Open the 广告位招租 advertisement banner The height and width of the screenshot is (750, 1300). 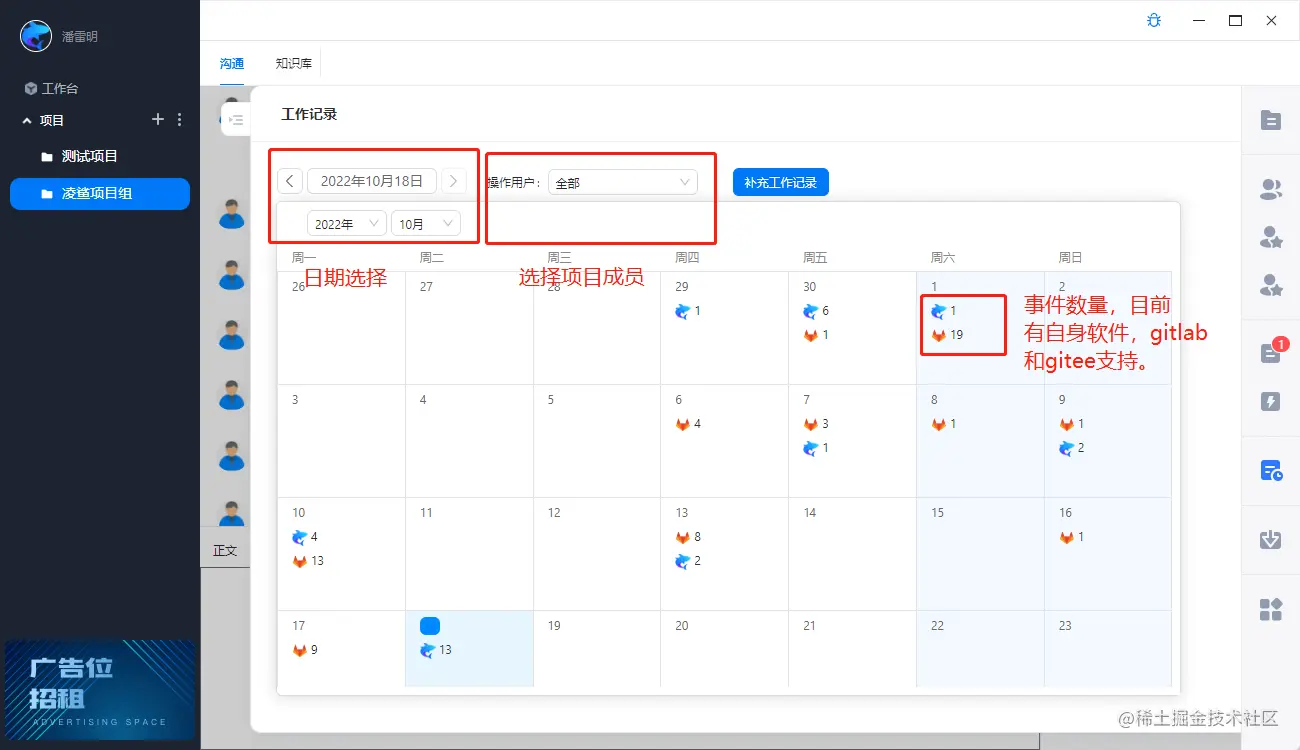coord(100,689)
